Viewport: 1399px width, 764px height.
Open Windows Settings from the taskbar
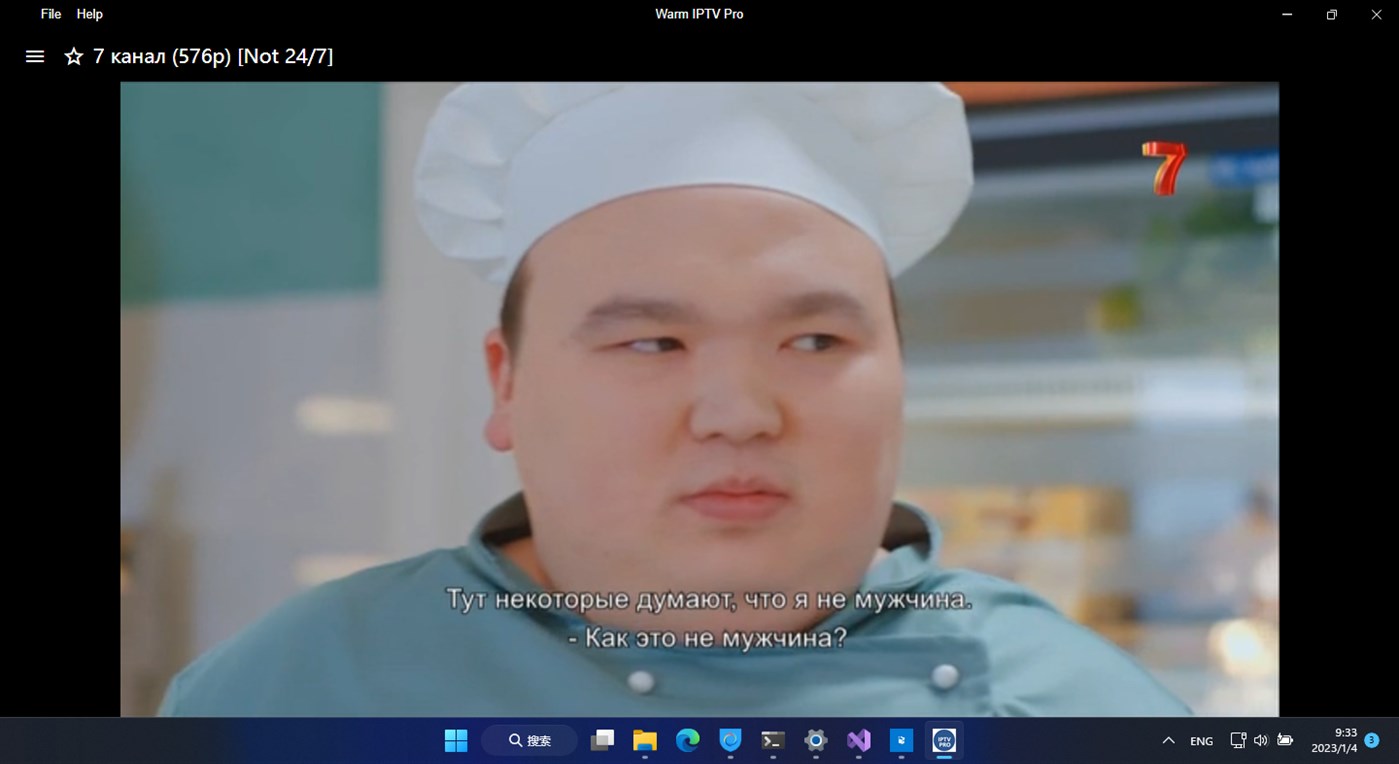814,740
